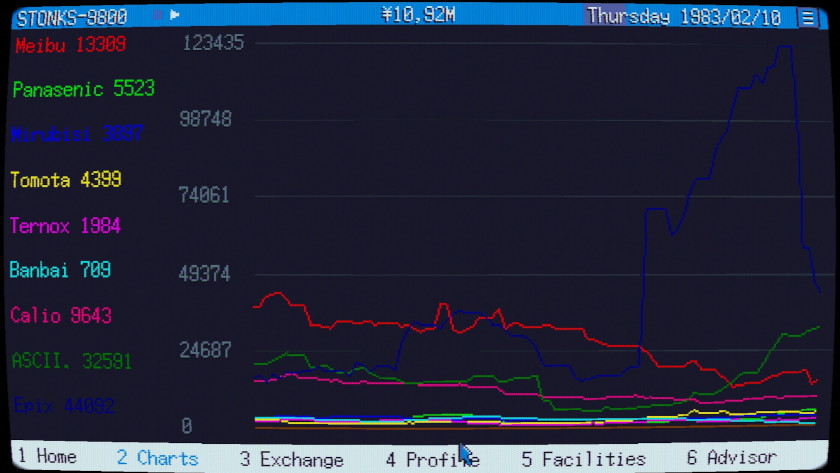Select the Ternox 1984 stock entry
The width and height of the screenshot is (840, 473).
[65, 226]
